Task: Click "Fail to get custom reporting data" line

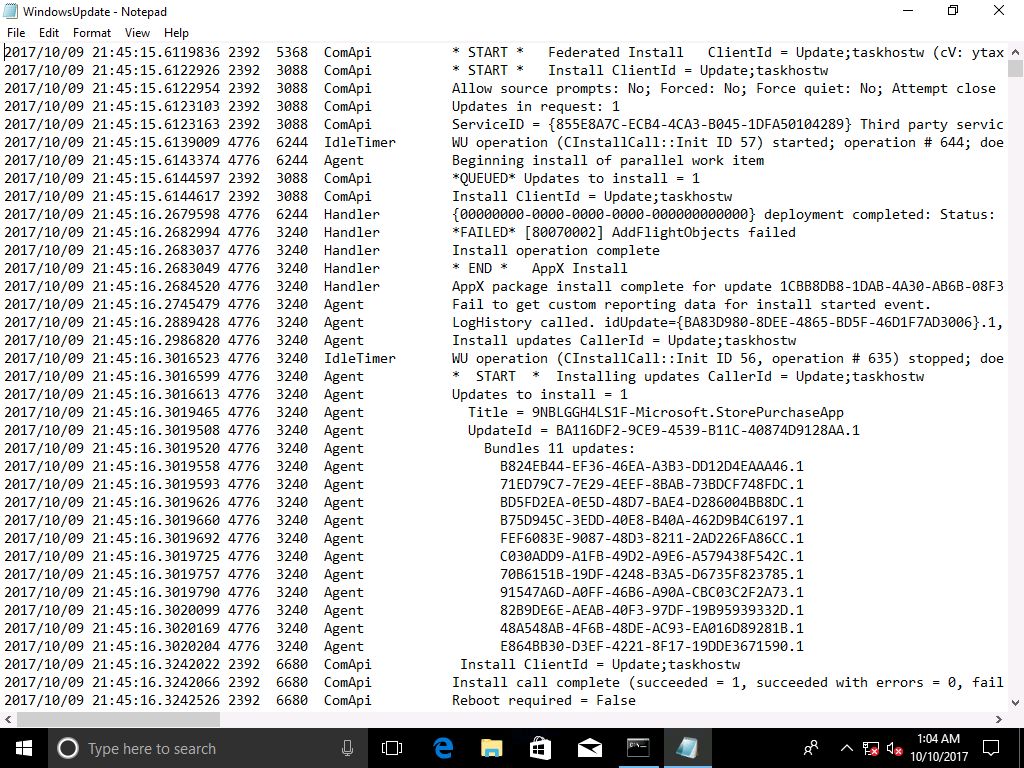Action: [691, 304]
